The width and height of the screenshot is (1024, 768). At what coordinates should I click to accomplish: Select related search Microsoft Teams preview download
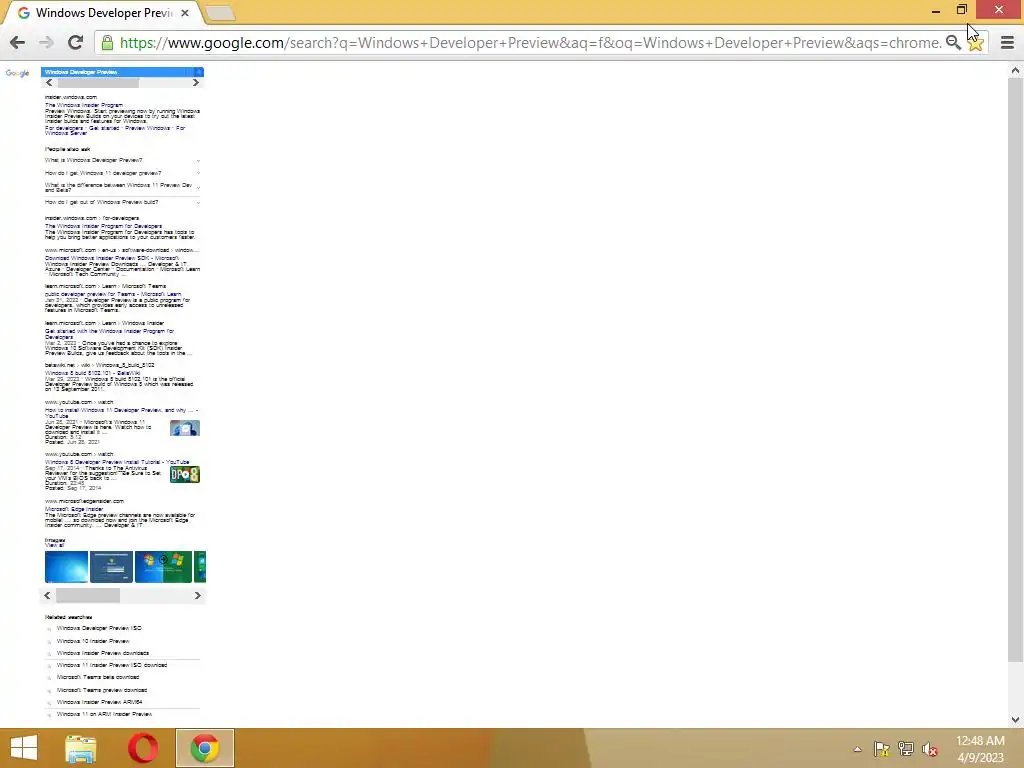point(102,690)
